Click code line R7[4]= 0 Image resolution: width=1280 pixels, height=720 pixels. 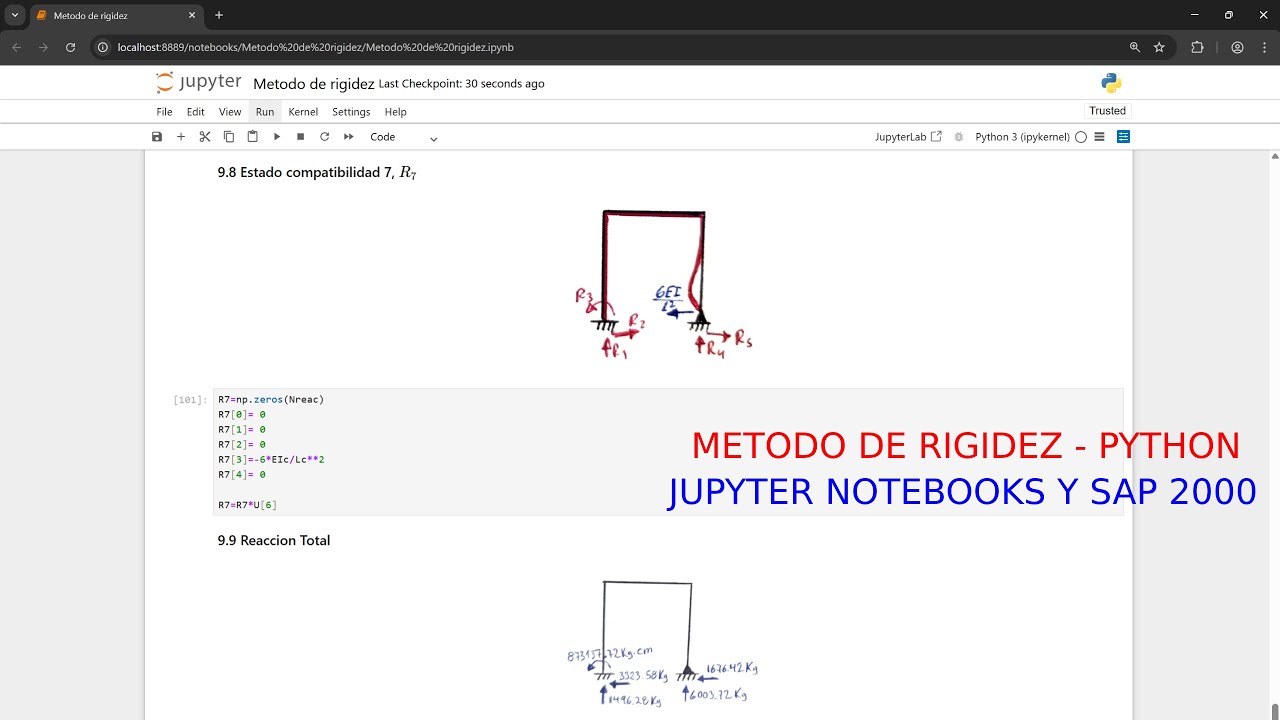242,475
